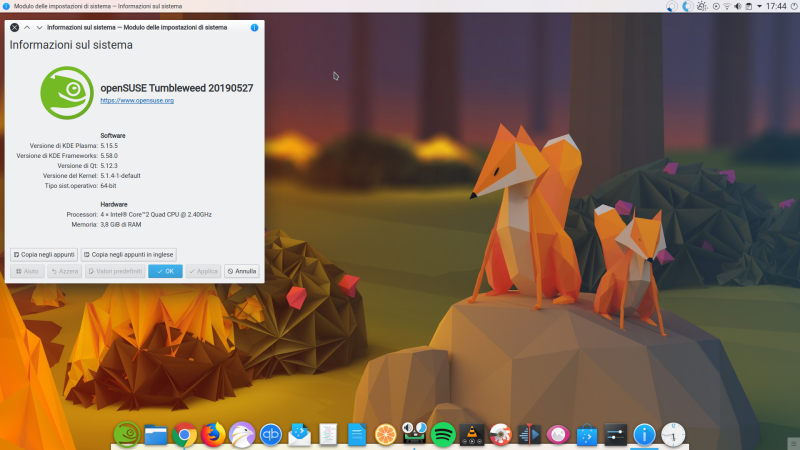Image resolution: width=800 pixels, height=450 pixels.
Task: Open the analog clock dock icon
Action: tap(673, 435)
